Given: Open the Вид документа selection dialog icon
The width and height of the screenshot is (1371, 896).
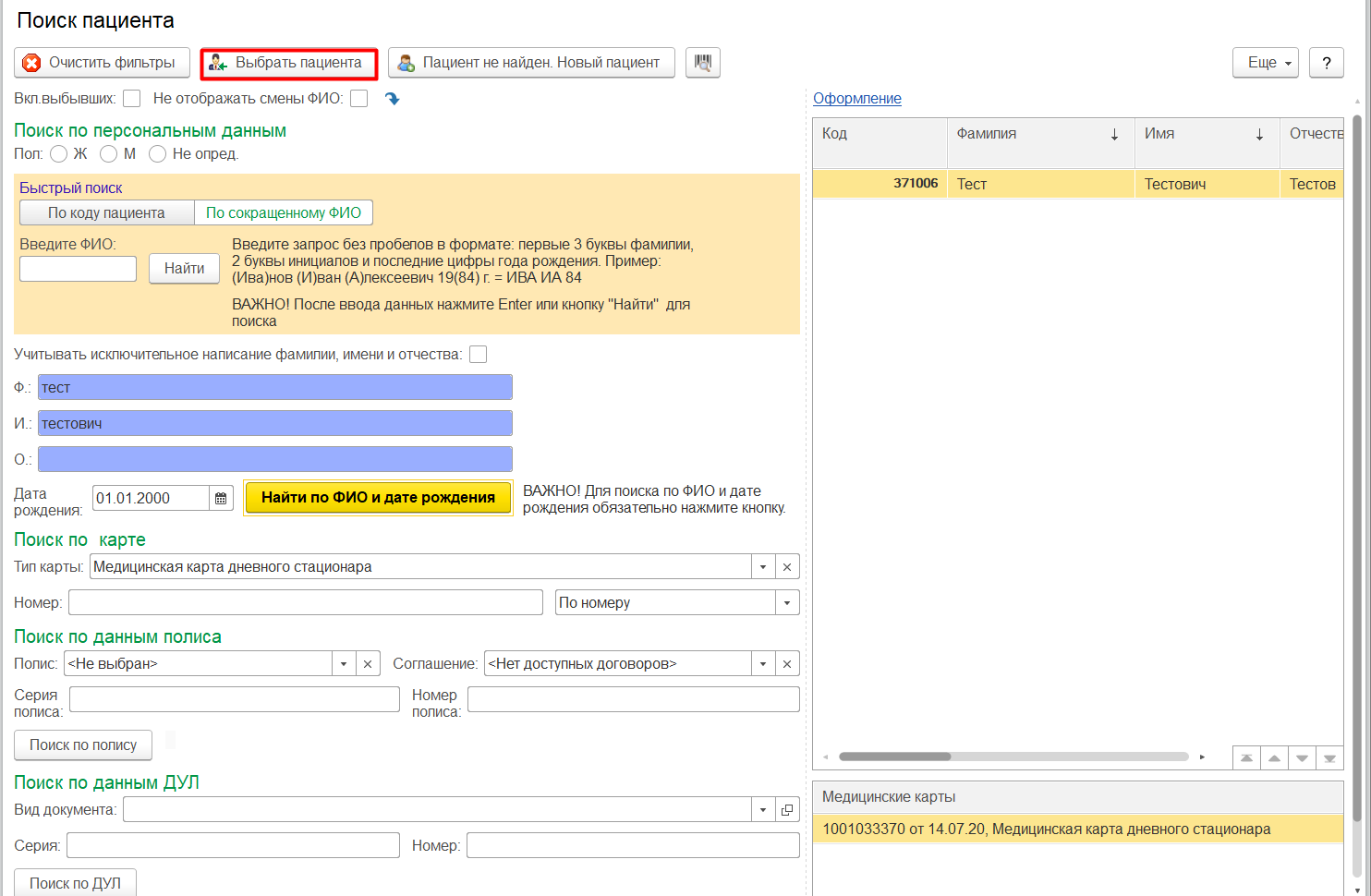Looking at the screenshot, I should tap(787, 810).
